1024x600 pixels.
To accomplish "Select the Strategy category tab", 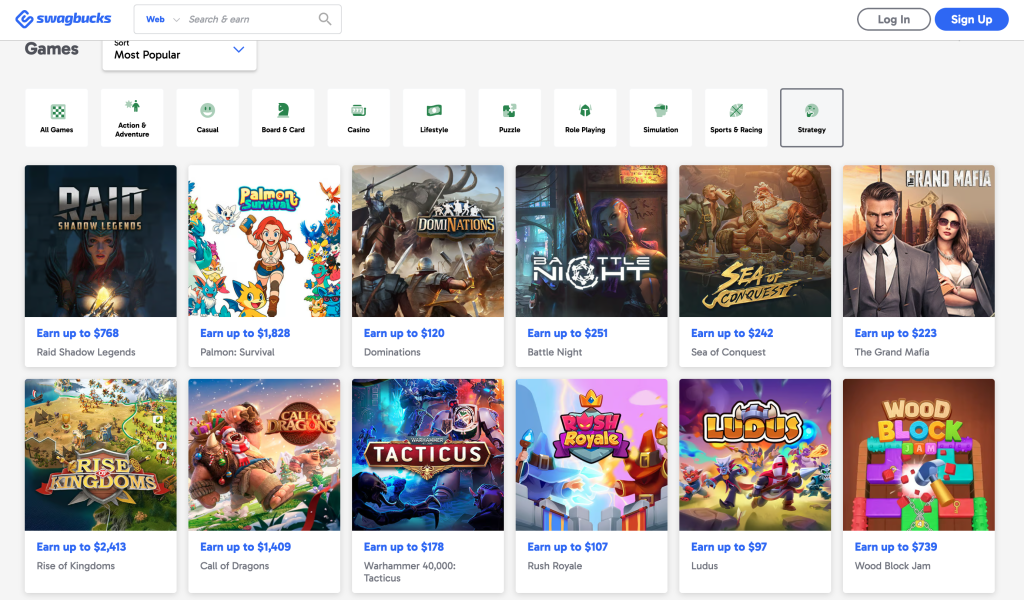I will click(x=811, y=118).
